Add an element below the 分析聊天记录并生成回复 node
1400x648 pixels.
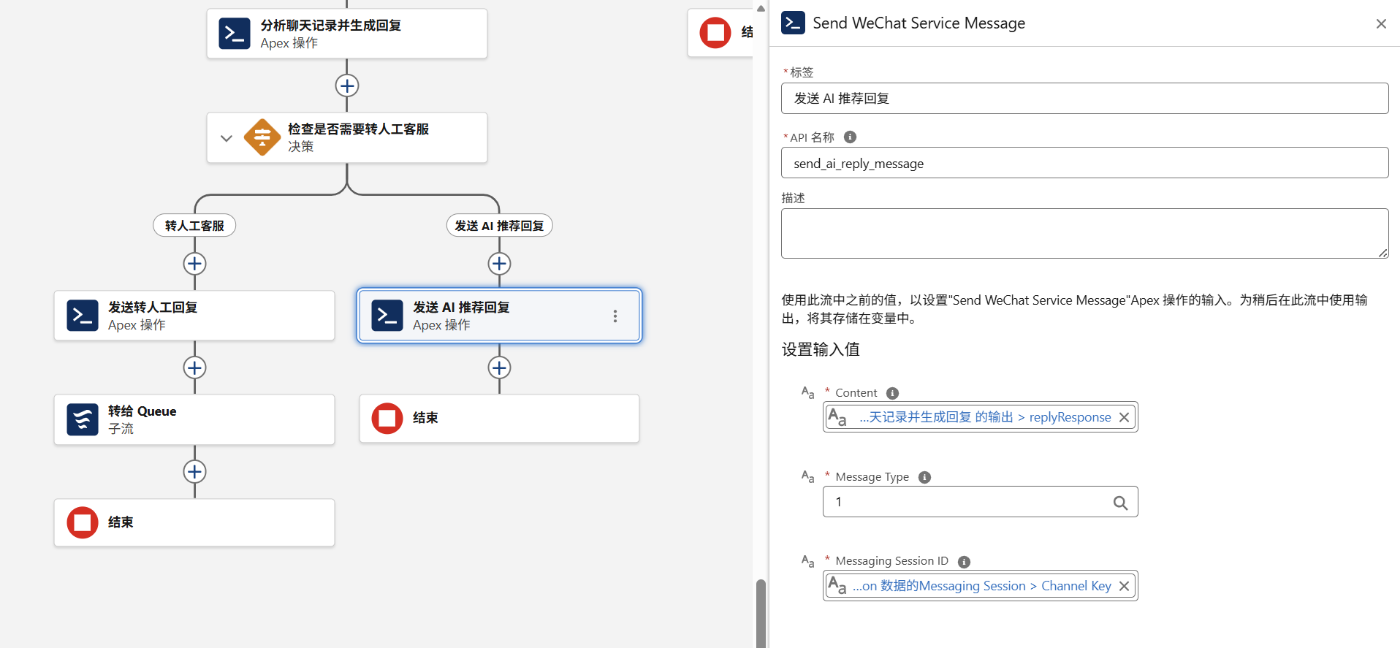pyautogui.click(x=347, y=85)
